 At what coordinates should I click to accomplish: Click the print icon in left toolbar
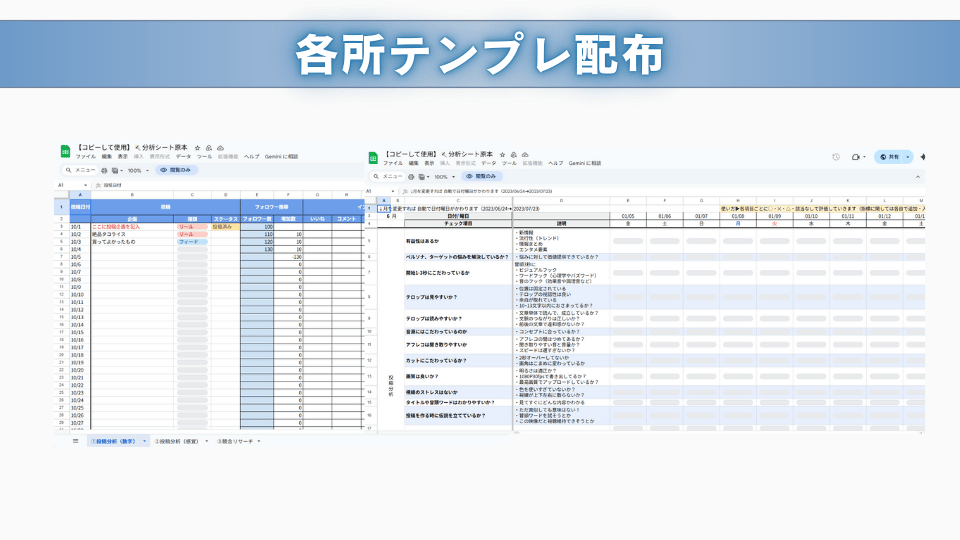tap(103, 171)
